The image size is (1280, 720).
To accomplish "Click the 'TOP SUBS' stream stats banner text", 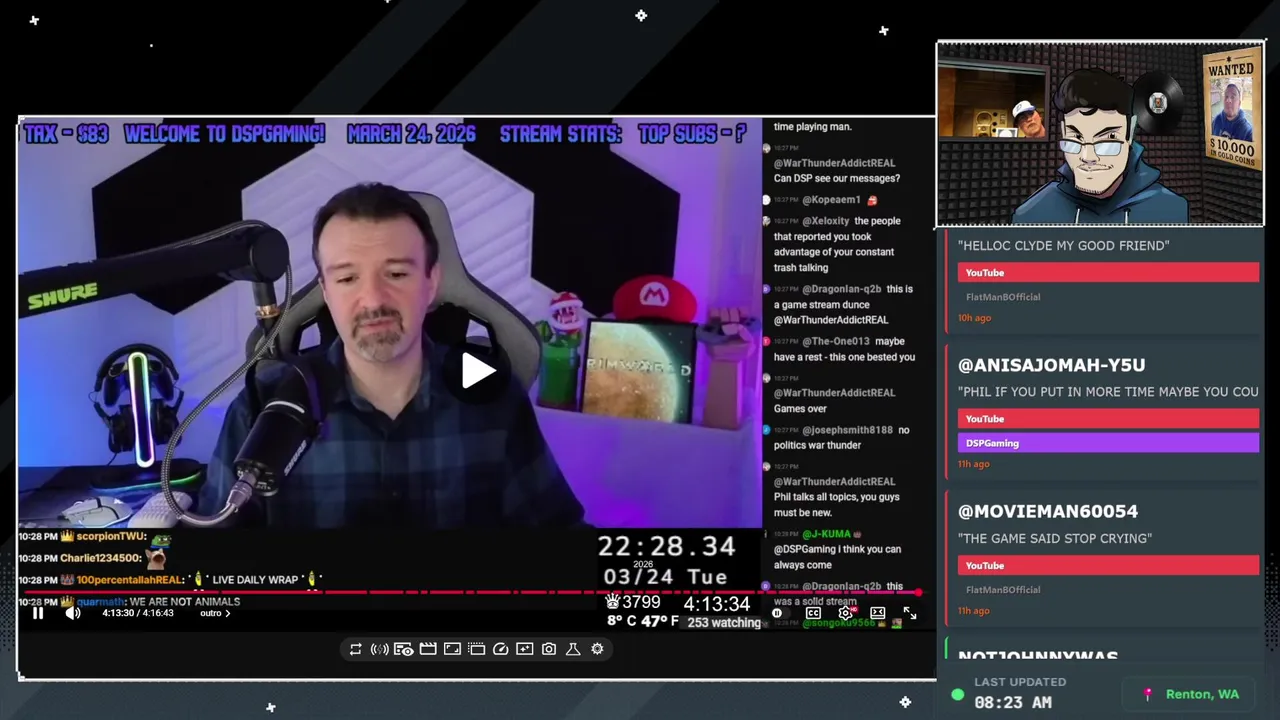I will click(x=692, y=134).
